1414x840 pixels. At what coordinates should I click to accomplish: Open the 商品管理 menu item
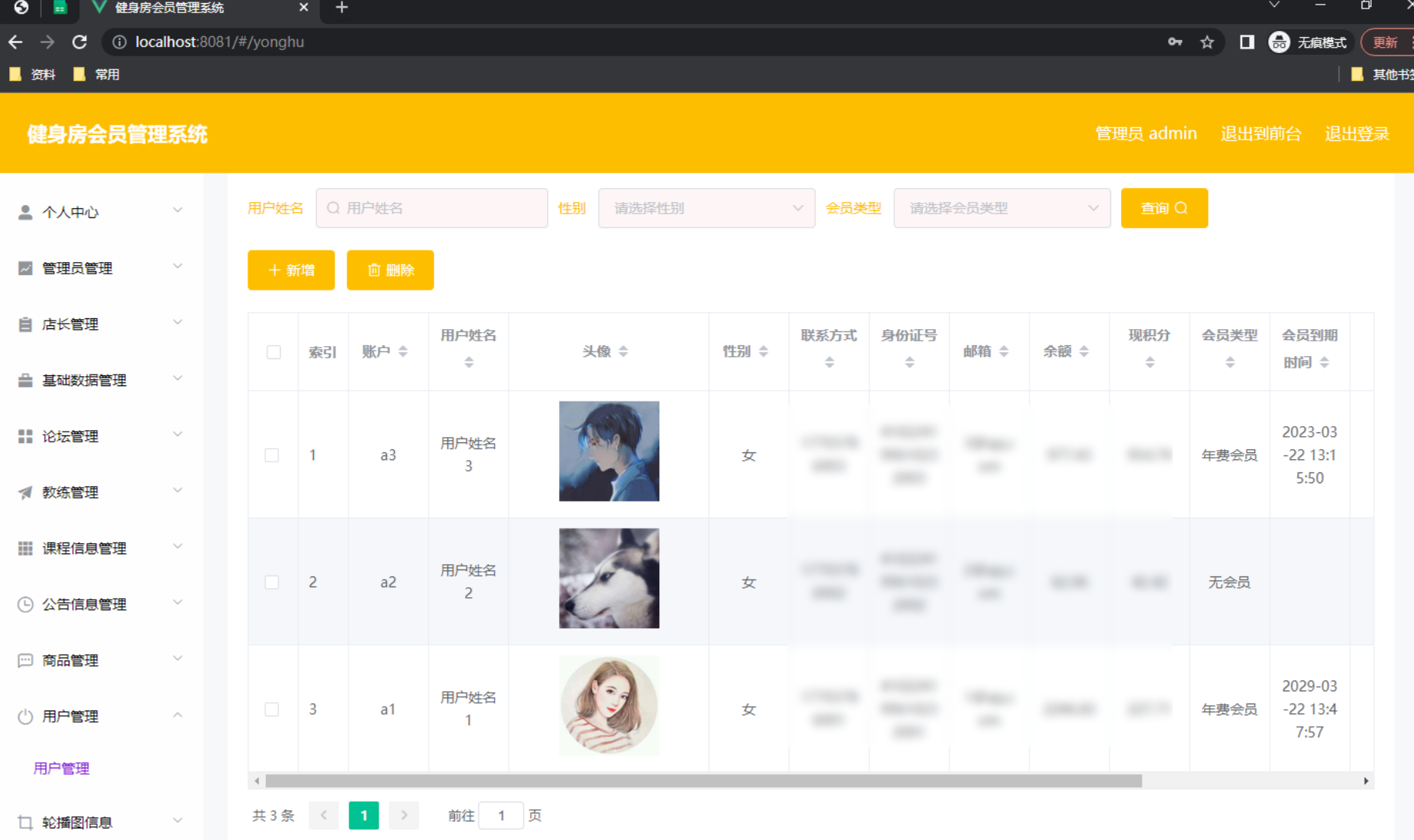click(102, 660)
